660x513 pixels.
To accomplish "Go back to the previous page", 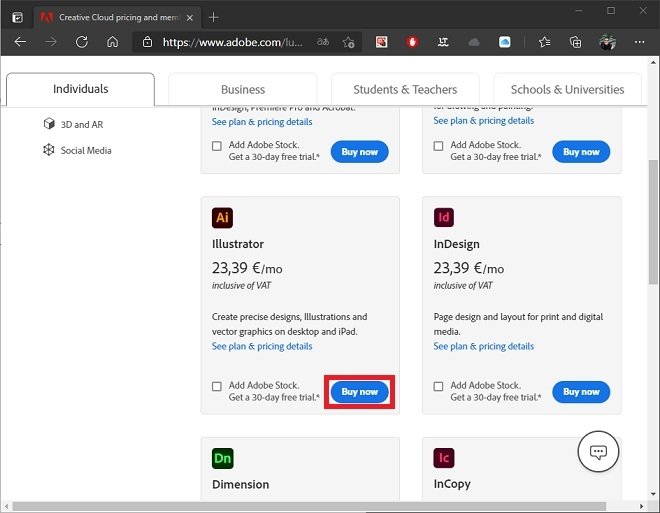I will (20, 42).
